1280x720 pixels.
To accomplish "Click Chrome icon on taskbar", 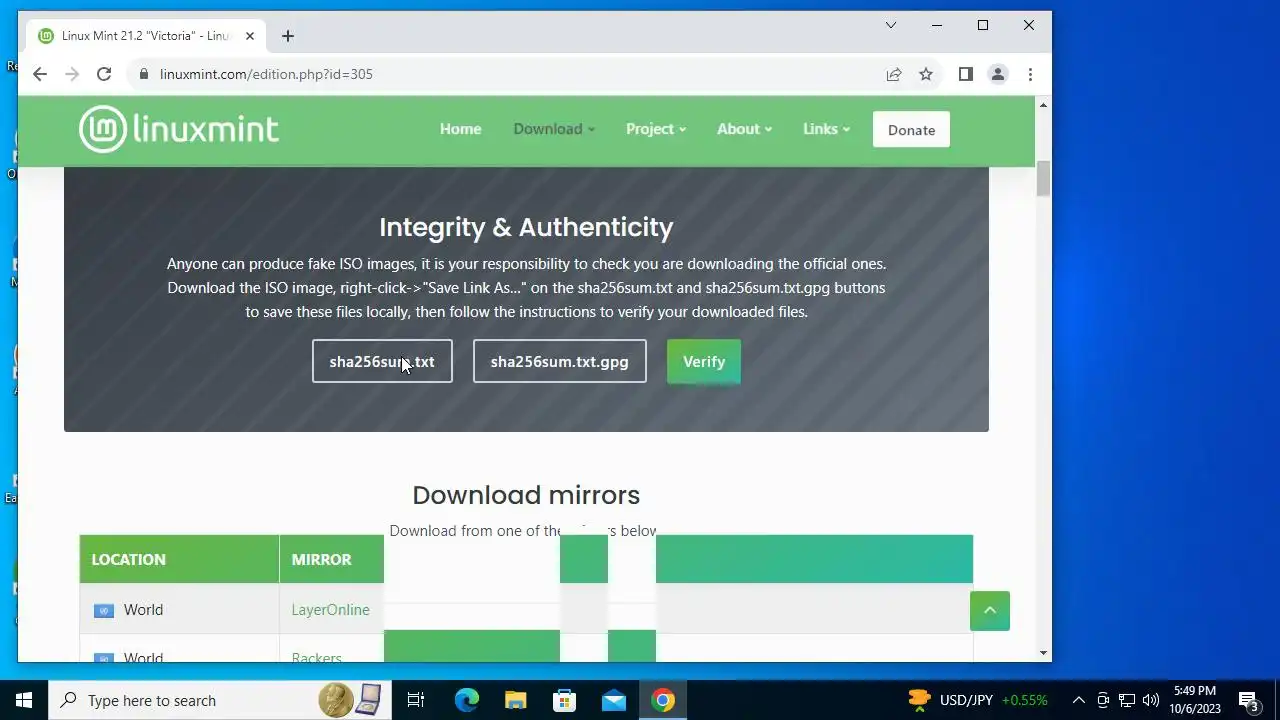I will [663, 700].
